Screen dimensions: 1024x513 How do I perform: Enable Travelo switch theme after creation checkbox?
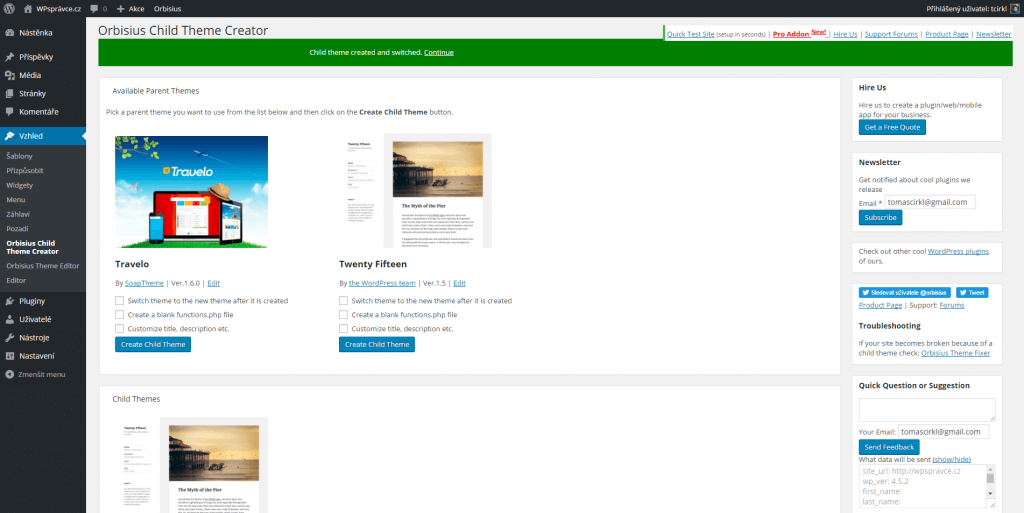tap(120, 301)
